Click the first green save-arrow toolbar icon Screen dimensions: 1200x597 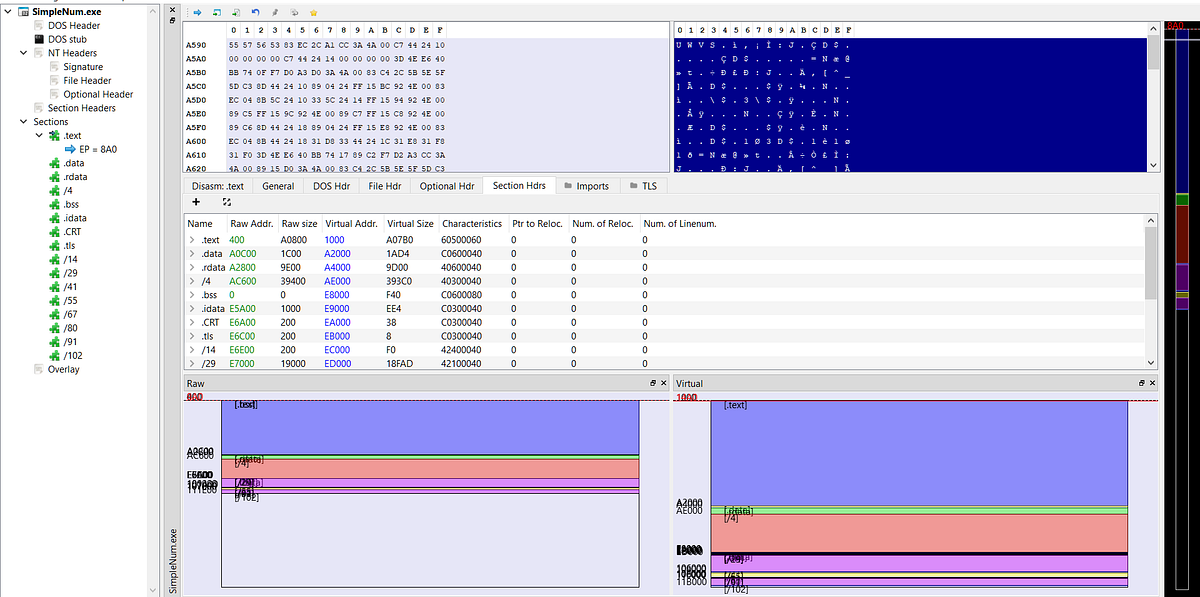coord(216,12)
